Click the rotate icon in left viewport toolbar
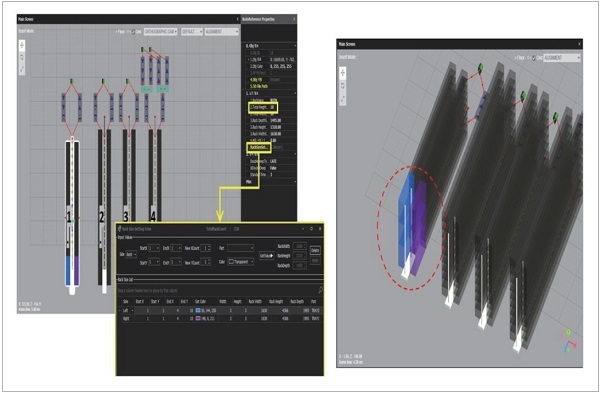The width and height of the screenshot is (600, 393). point(22,57)
